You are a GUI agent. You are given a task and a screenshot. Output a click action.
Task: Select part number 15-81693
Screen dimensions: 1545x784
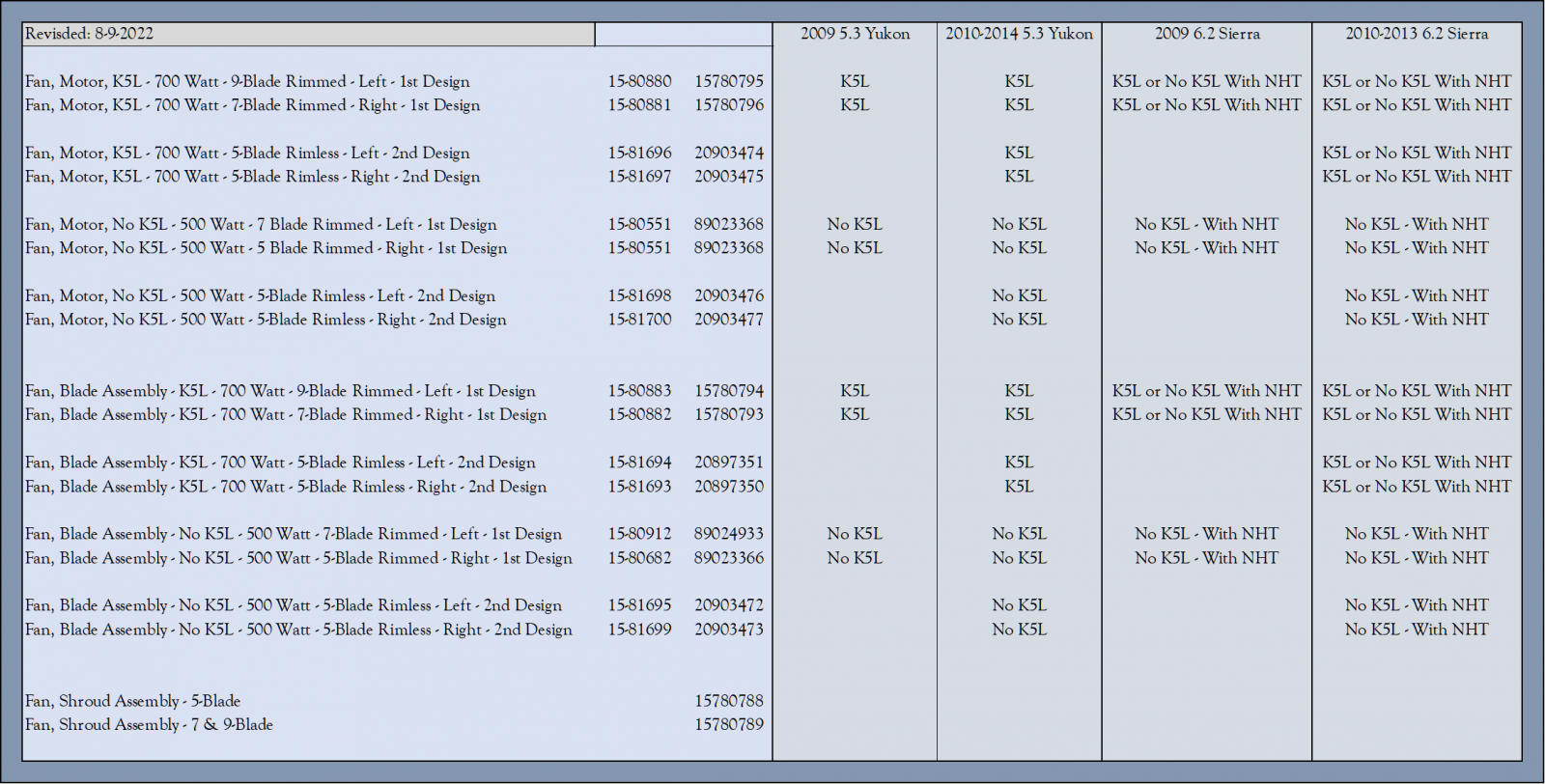639,487
